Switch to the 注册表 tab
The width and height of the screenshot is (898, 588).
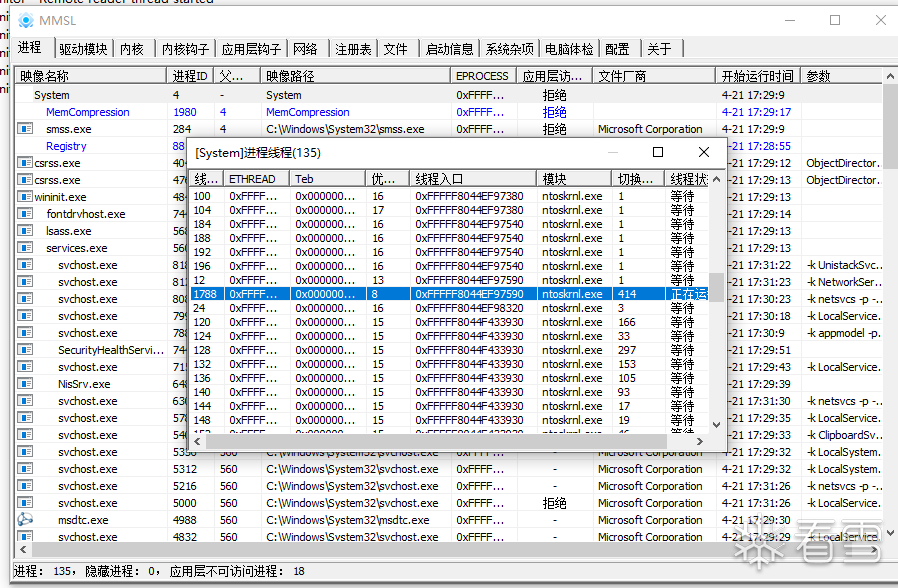[x=353, y=49]
